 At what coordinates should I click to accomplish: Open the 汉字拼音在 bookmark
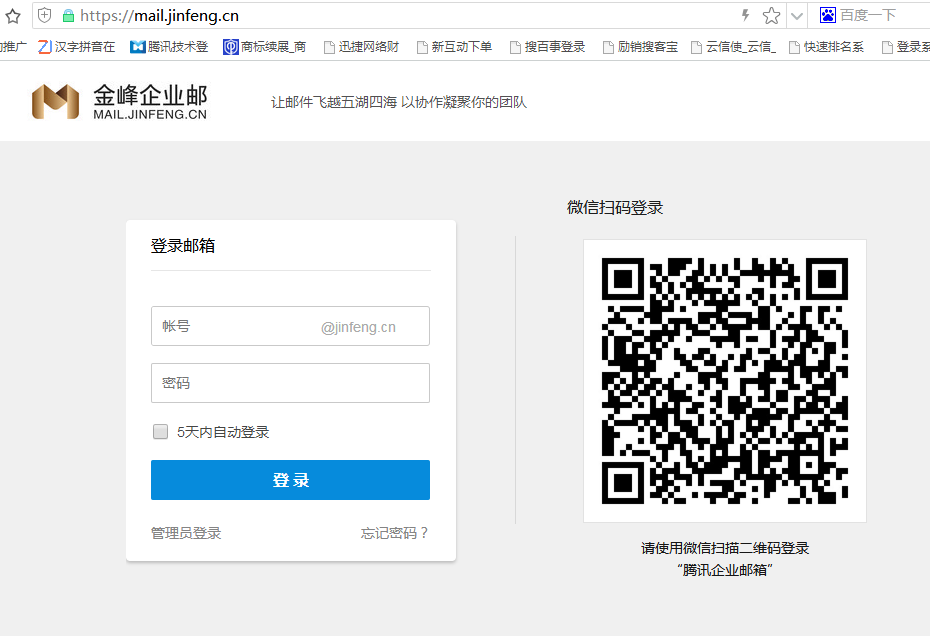pyautogui.click(x=77, y=47)
